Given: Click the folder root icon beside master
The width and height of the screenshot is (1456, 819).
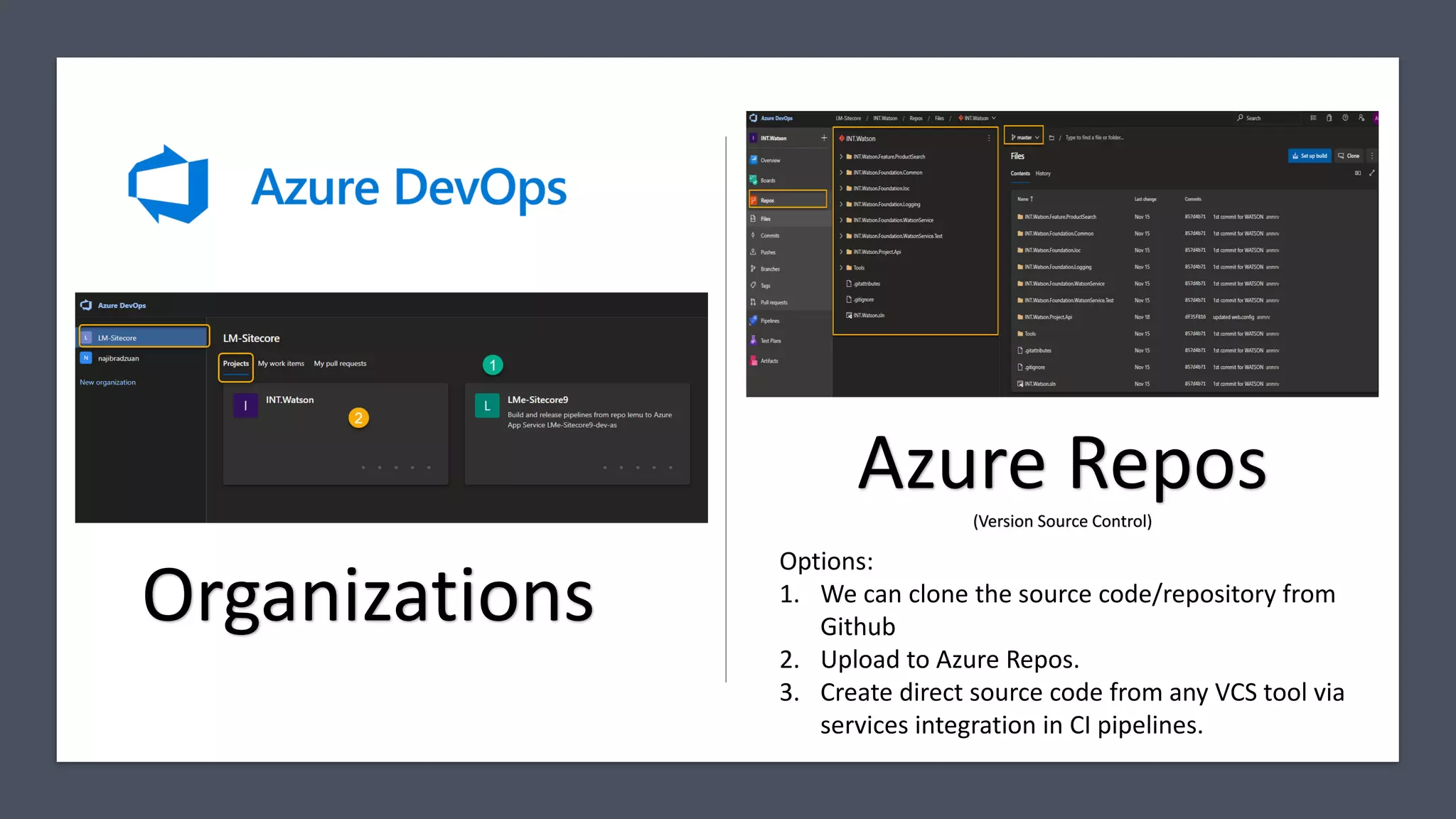Looking at the screenshot, I should click(1051, 138).
